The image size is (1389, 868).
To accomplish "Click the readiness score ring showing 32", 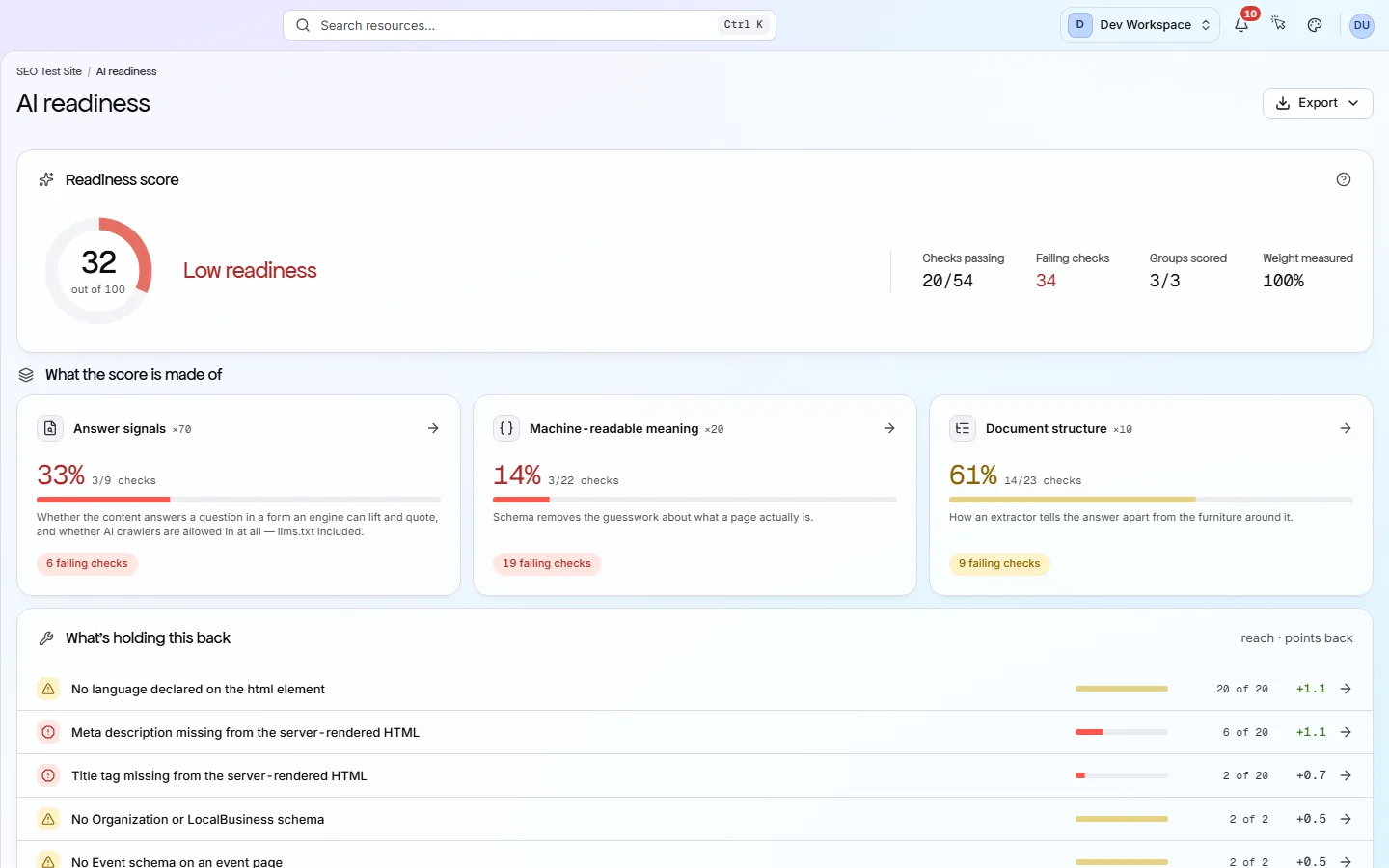I will pyautogui.click(x=98, y=271).
